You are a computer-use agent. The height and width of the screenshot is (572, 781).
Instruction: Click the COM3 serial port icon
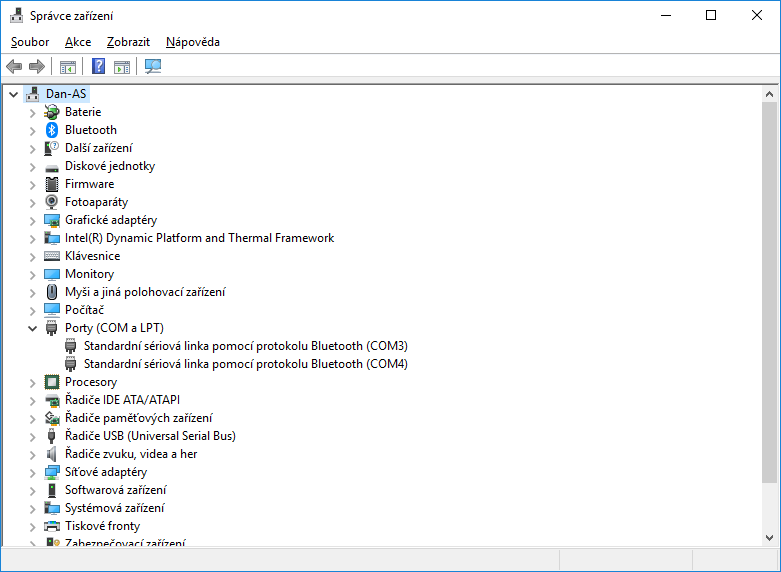(71, 346)
